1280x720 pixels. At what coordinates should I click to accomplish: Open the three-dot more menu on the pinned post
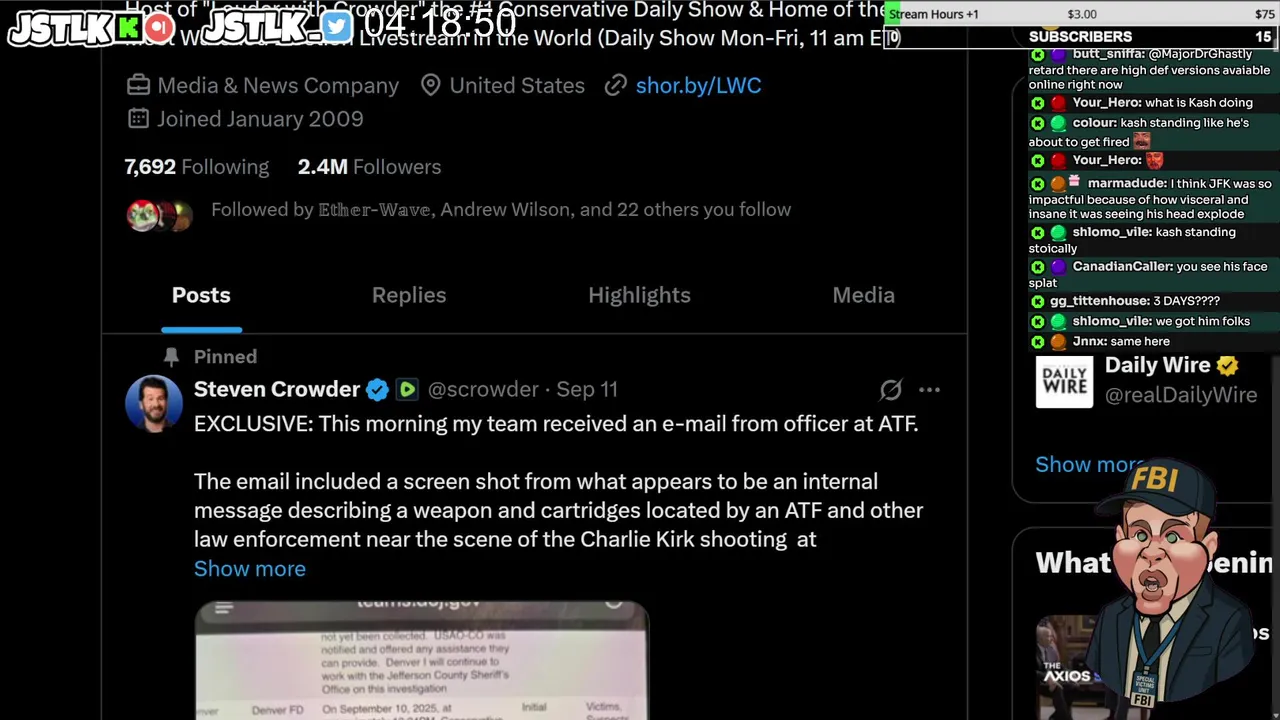tap(929, 390)
